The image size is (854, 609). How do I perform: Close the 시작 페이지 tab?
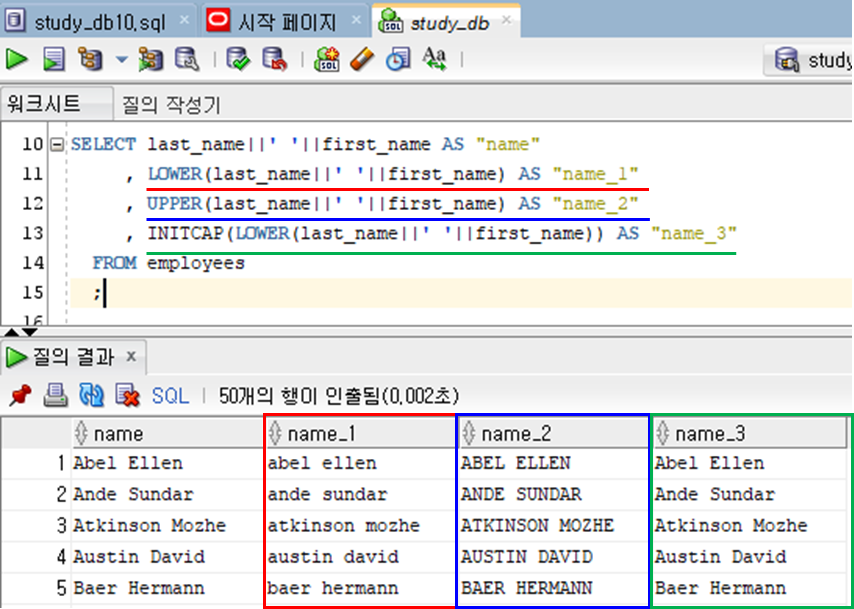click(356, 21)
